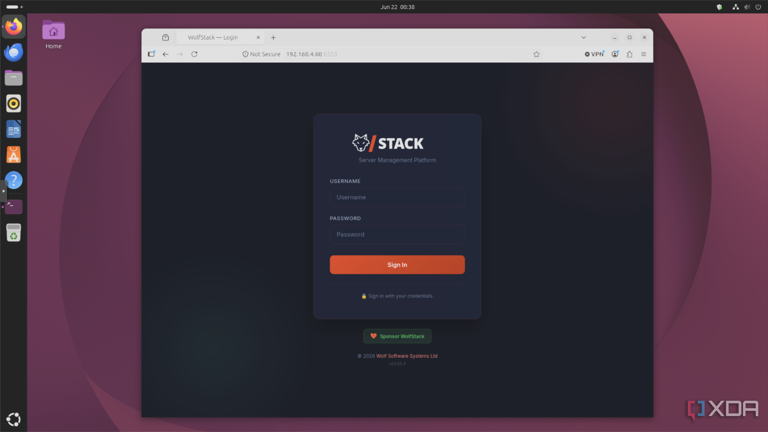Click the Not Secure site info indicator
The height and width of the screenshot is (432, 768).
click(x=262, y=54)
